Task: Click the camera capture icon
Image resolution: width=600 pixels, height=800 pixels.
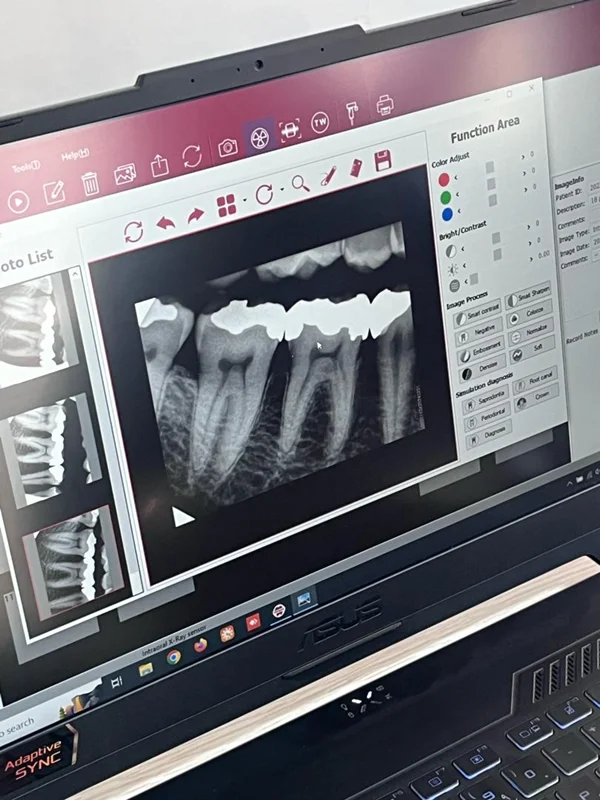Action: point(228,147)
